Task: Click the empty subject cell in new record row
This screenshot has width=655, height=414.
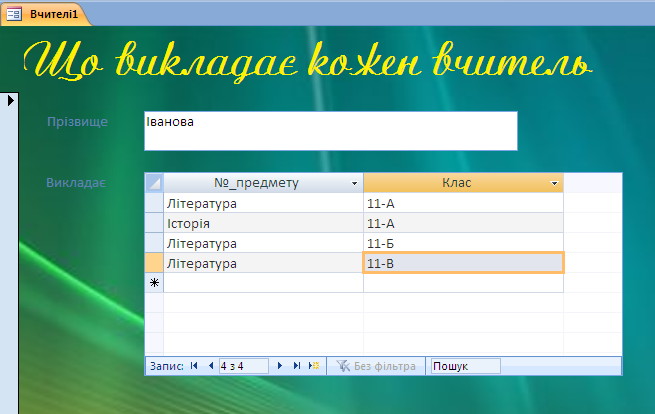Action: [x=264, y=283]
